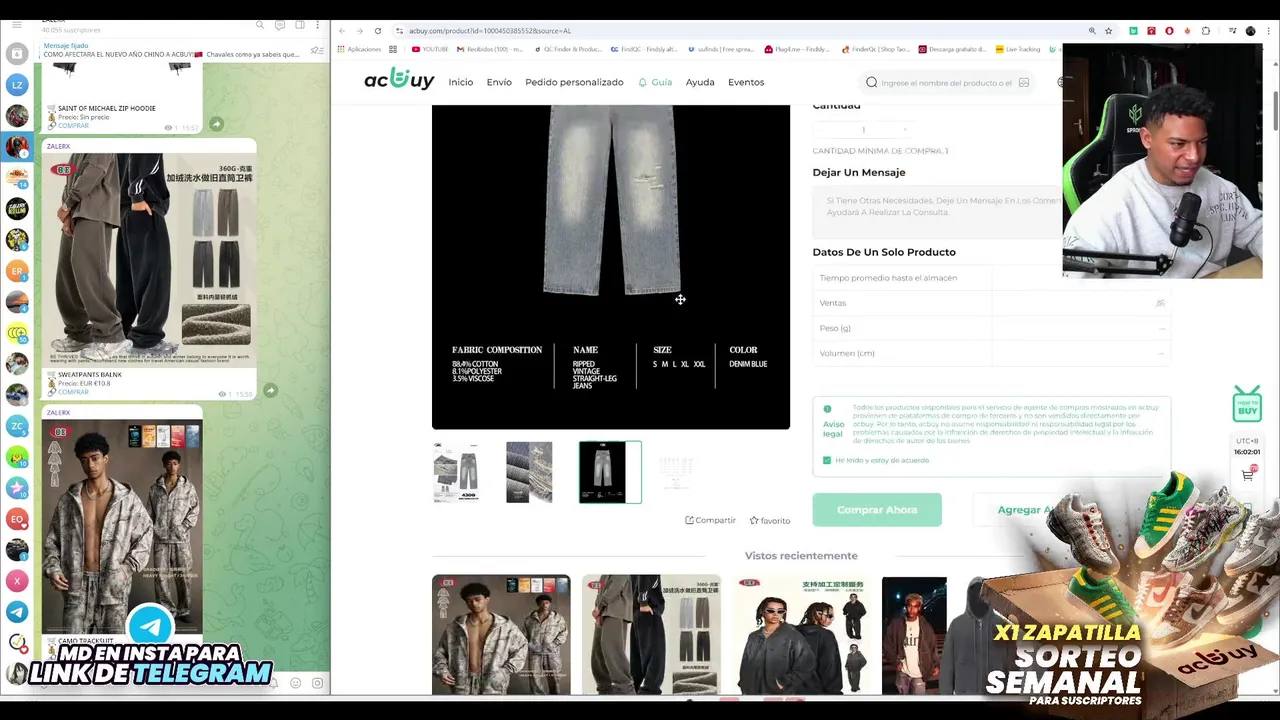Viewport: 1280px width, 720px height.
Task: Select fourth faded size chart thumbnail
Action: pyautogui.click(x=676, y=472)
